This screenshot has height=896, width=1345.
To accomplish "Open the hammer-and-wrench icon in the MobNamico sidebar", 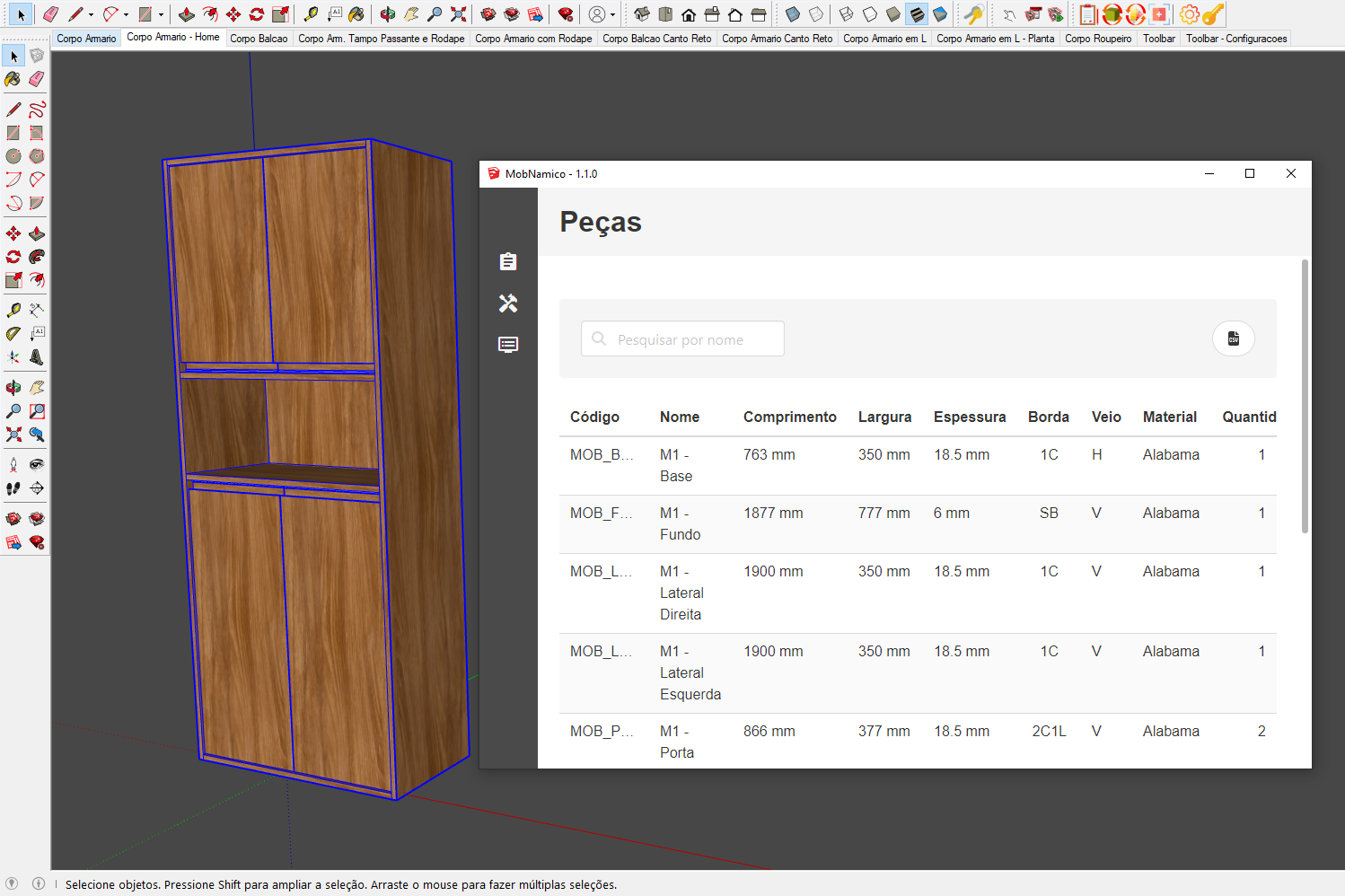I will [508, 303].
